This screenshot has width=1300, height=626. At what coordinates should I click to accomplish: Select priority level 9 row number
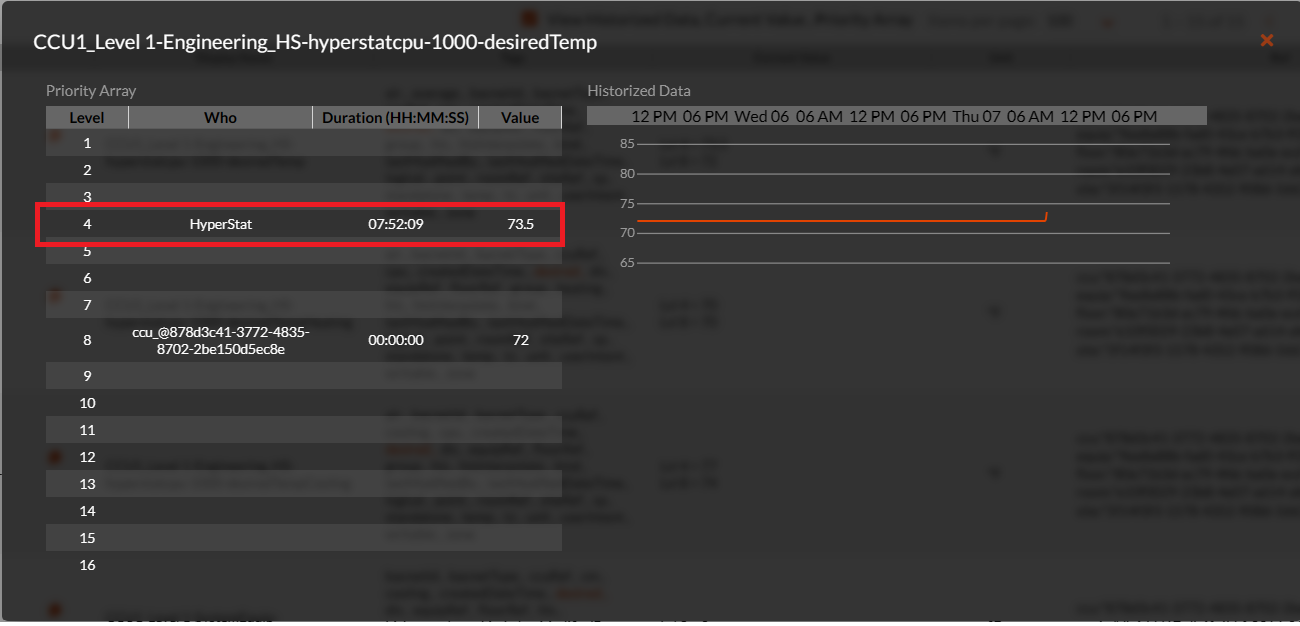(87, 376)
